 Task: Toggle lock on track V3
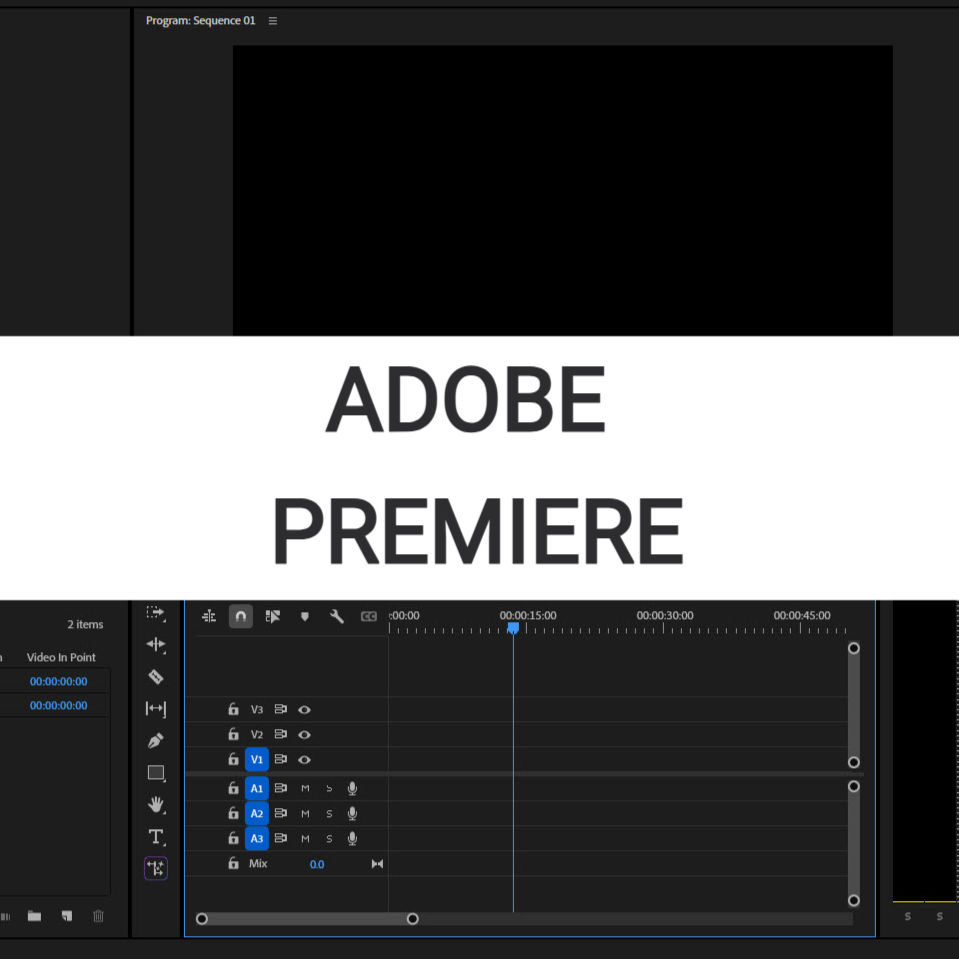(x=233, y=709)
